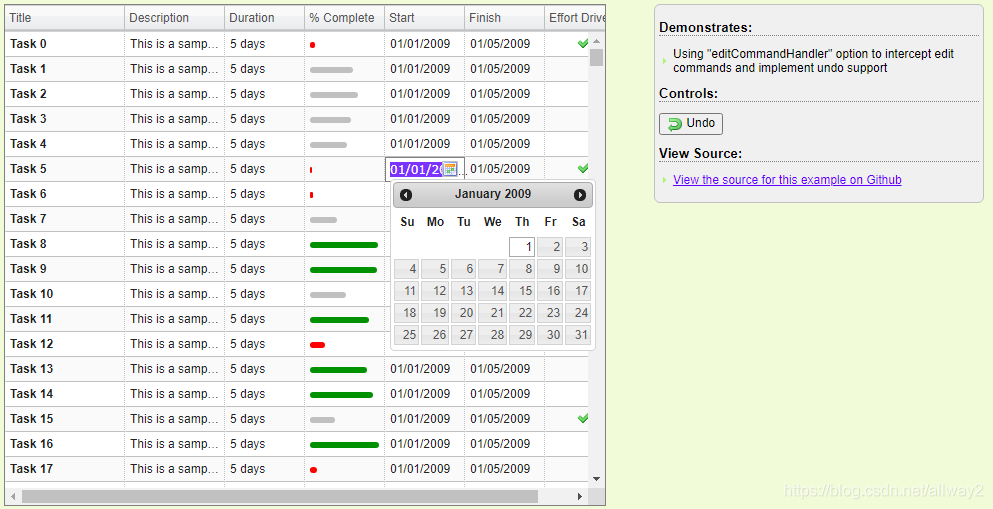Viewport: 993px width, 509px height.
Task: Sort by the % Complete column header
Action: 344,18
